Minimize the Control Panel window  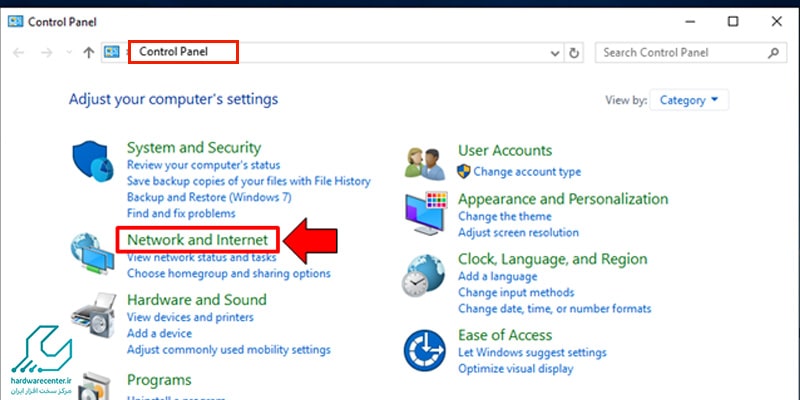coord(690,21)
